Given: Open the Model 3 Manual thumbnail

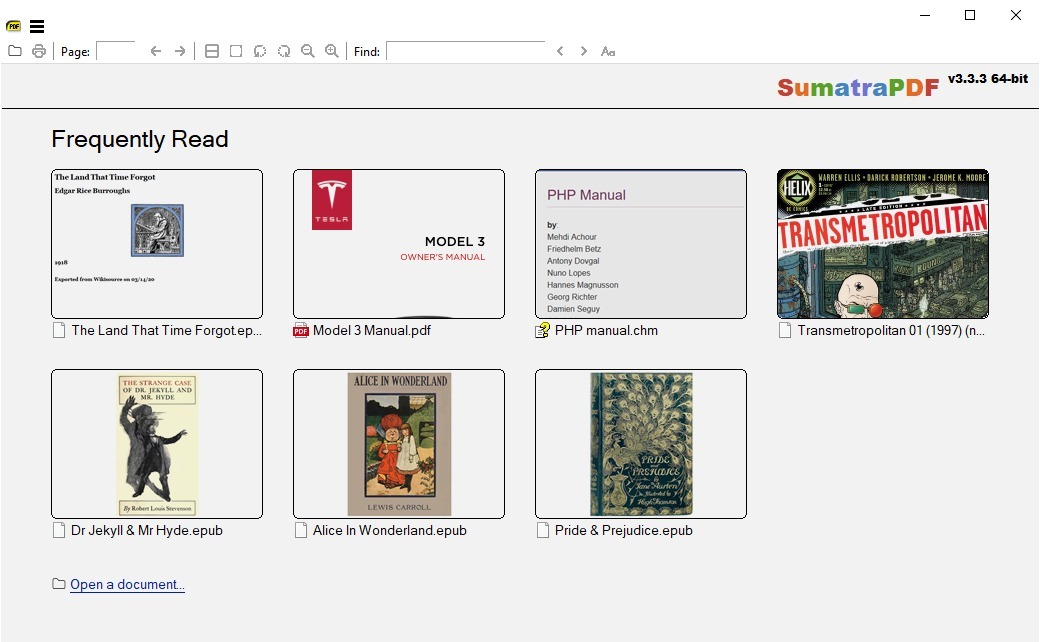Looking at the screenshot, I should point(398,243).
